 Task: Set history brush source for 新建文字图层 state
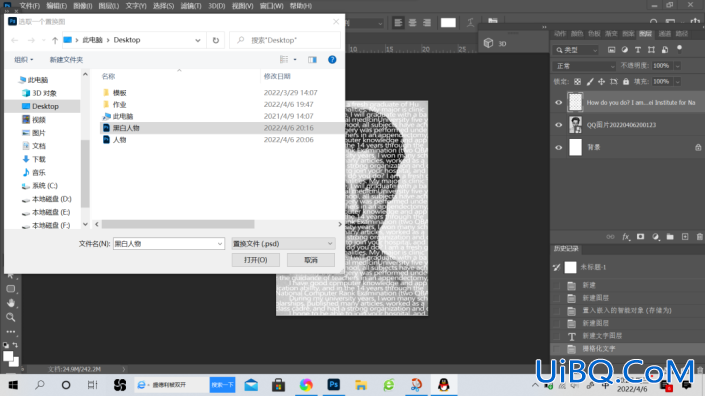557,336
